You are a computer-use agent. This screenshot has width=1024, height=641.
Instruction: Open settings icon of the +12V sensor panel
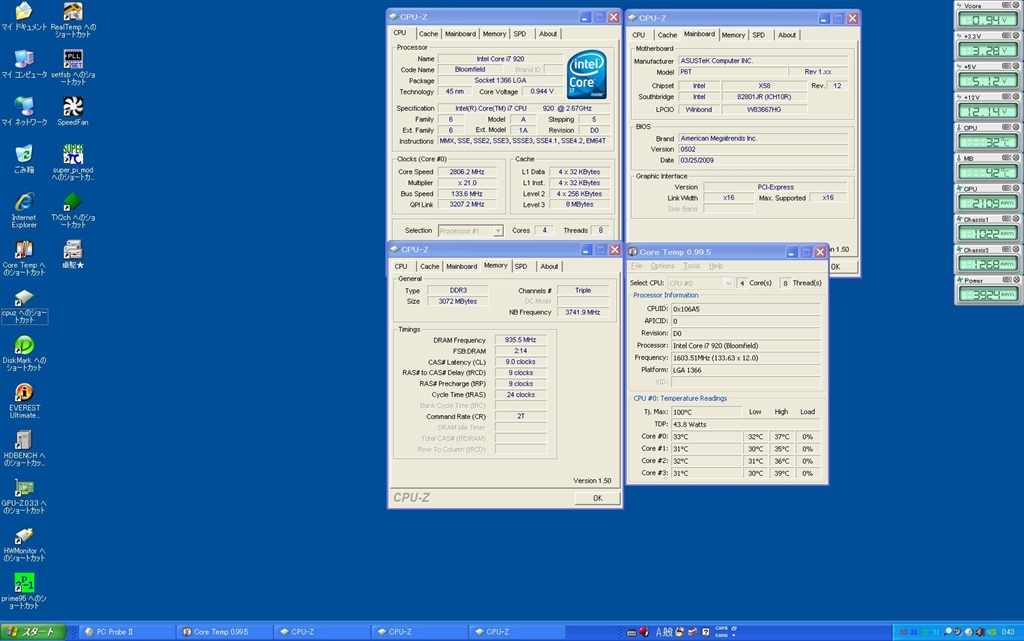1006,97
